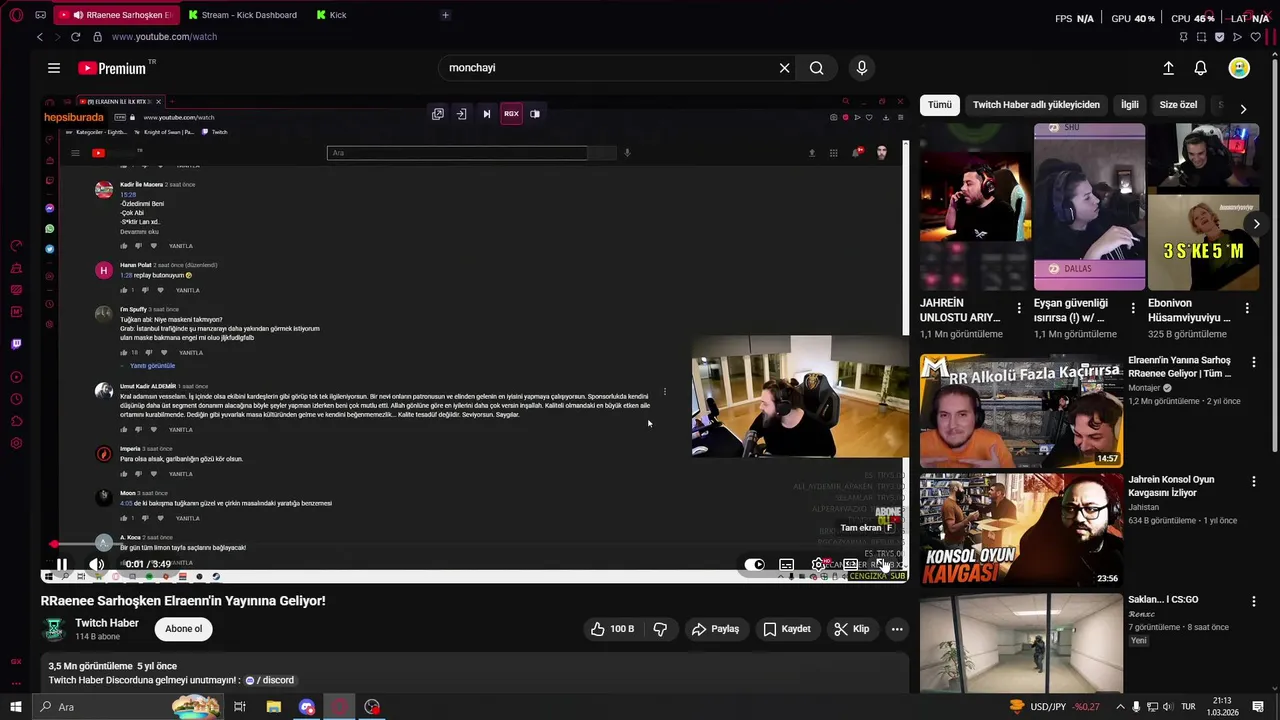Screen dimensions: 1280x720
Task: Open Task View on the taskbar
Action: pyautogui.click(x=240, y=707)
